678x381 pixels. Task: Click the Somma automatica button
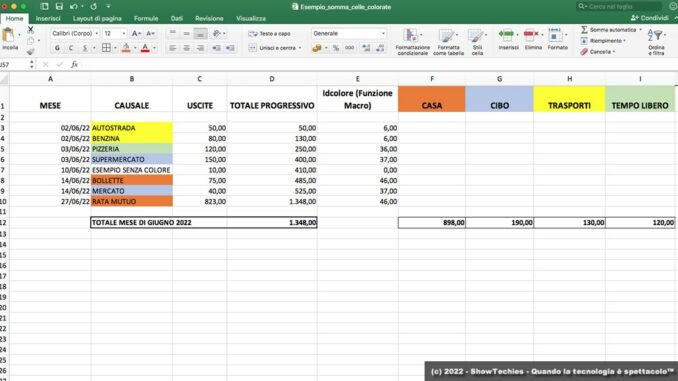click(608, 30)
